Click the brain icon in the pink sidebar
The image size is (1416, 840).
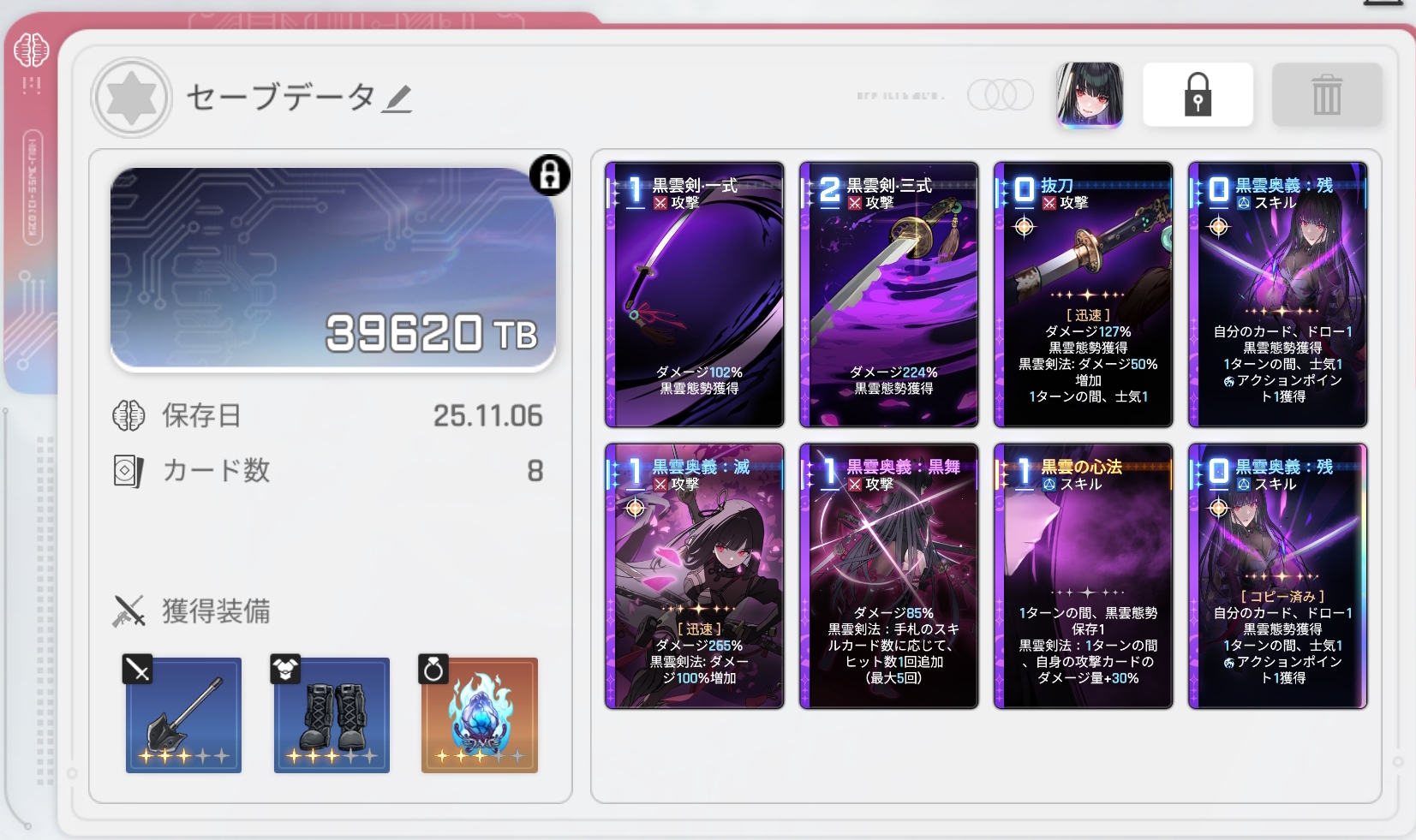pos(31,51)
